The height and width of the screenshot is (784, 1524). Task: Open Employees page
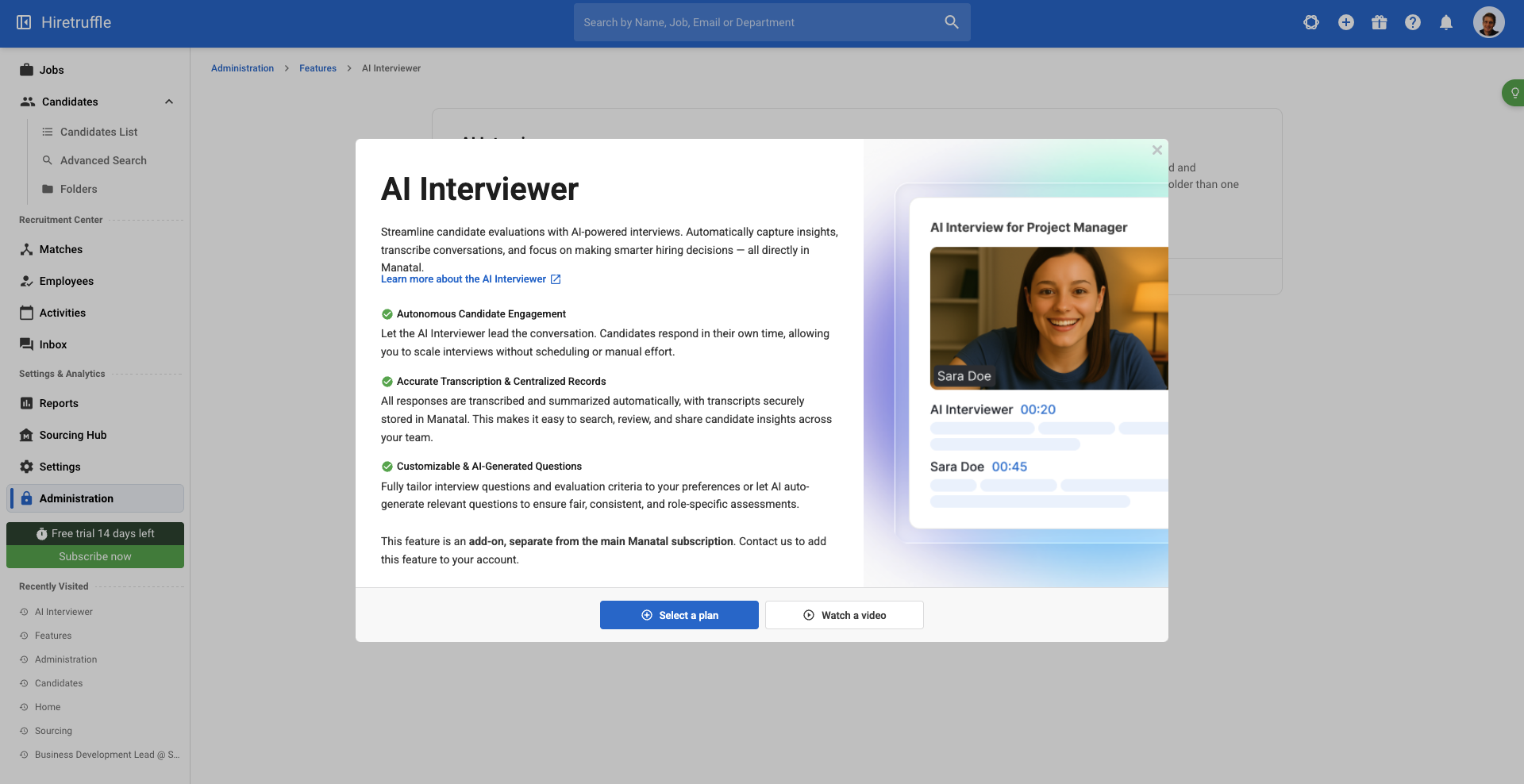tap(95, 281)
